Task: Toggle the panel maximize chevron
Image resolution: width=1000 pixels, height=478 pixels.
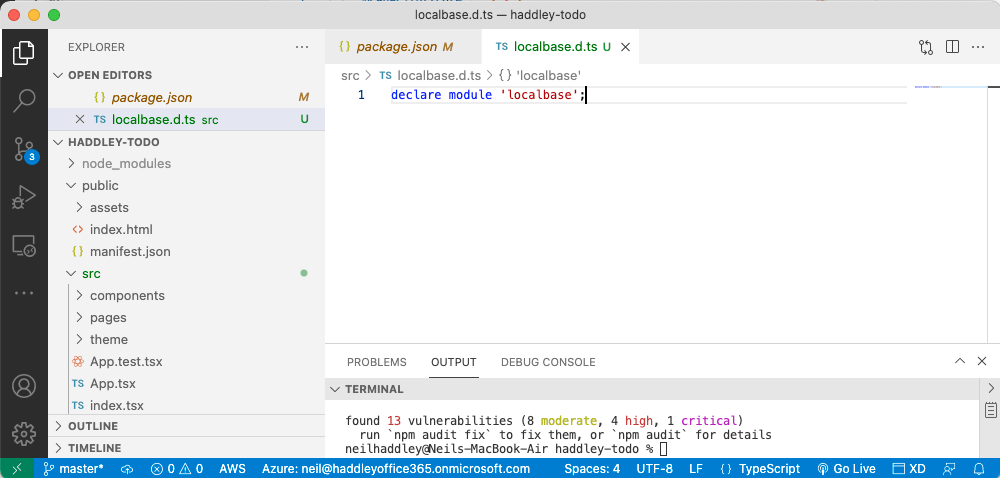Action: (960, 362)
